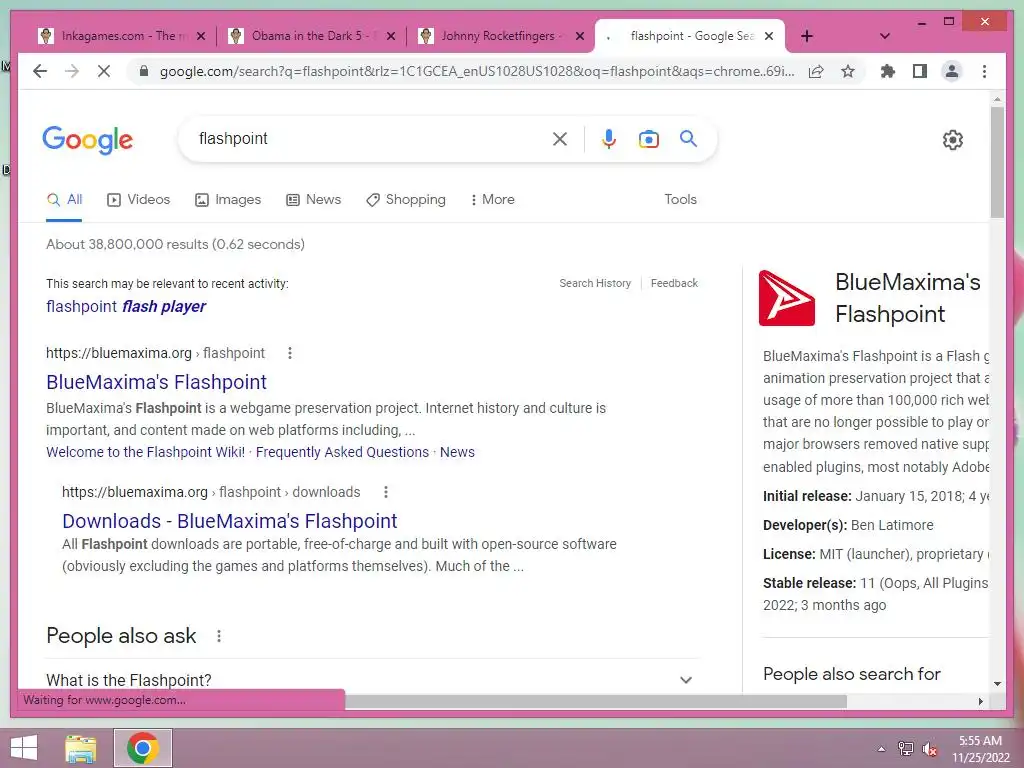1024x768 pixels.
Task: Open options for flashpoint downloads result
Action: click(x=386, y=492)
